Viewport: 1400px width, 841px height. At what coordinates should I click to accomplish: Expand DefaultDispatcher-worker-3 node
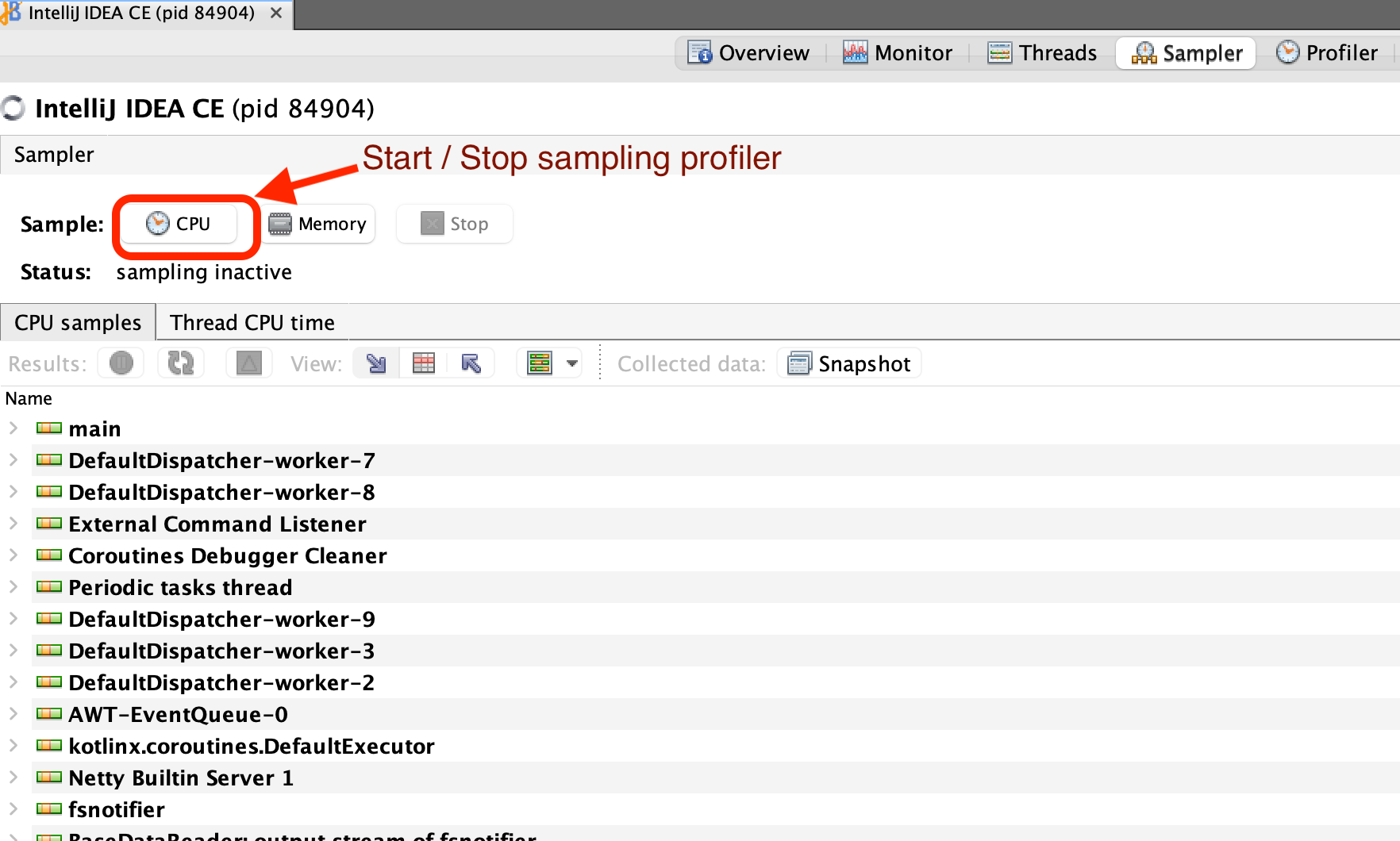[x=13, y=651]
